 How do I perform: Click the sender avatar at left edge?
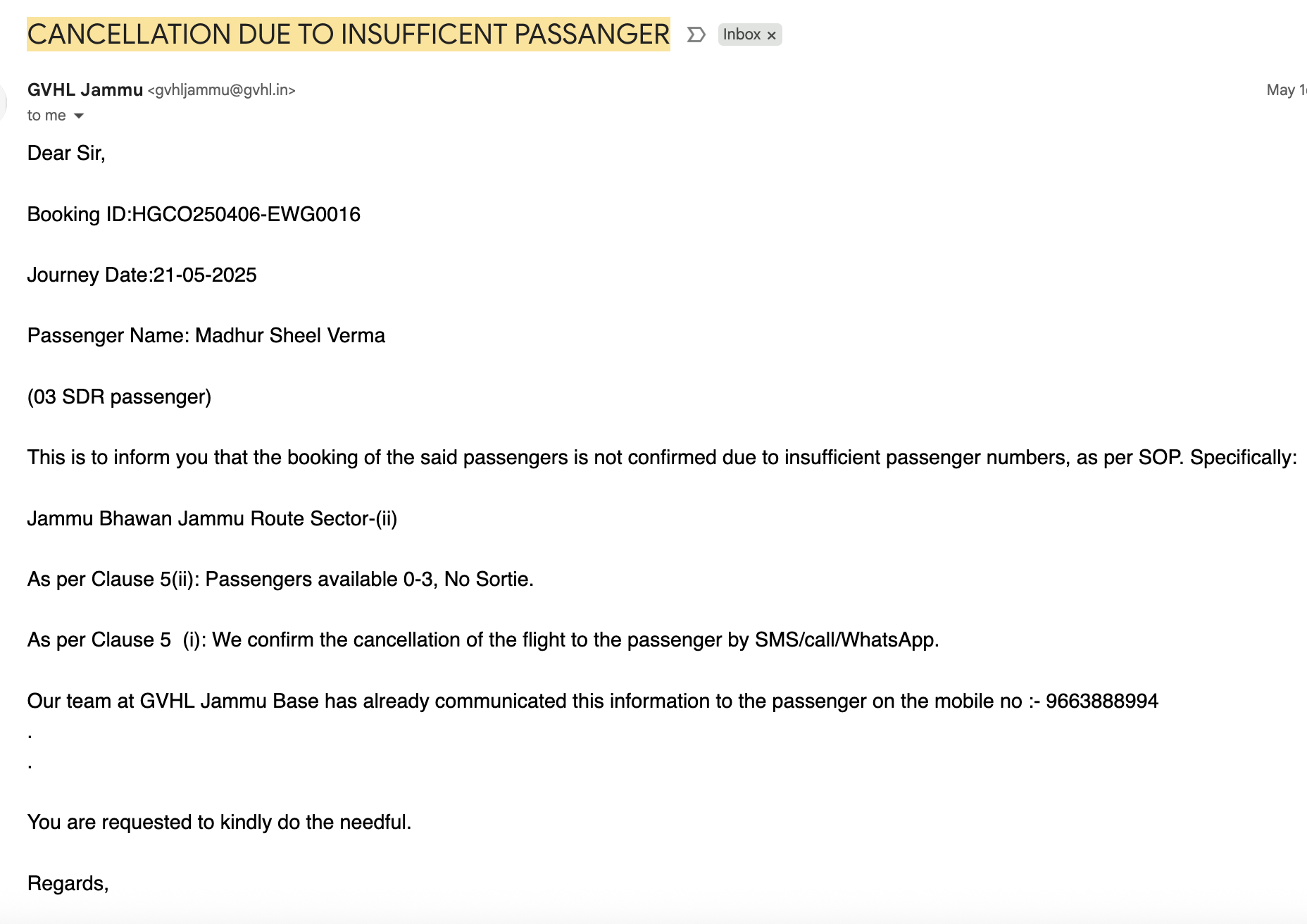(3, 102)
